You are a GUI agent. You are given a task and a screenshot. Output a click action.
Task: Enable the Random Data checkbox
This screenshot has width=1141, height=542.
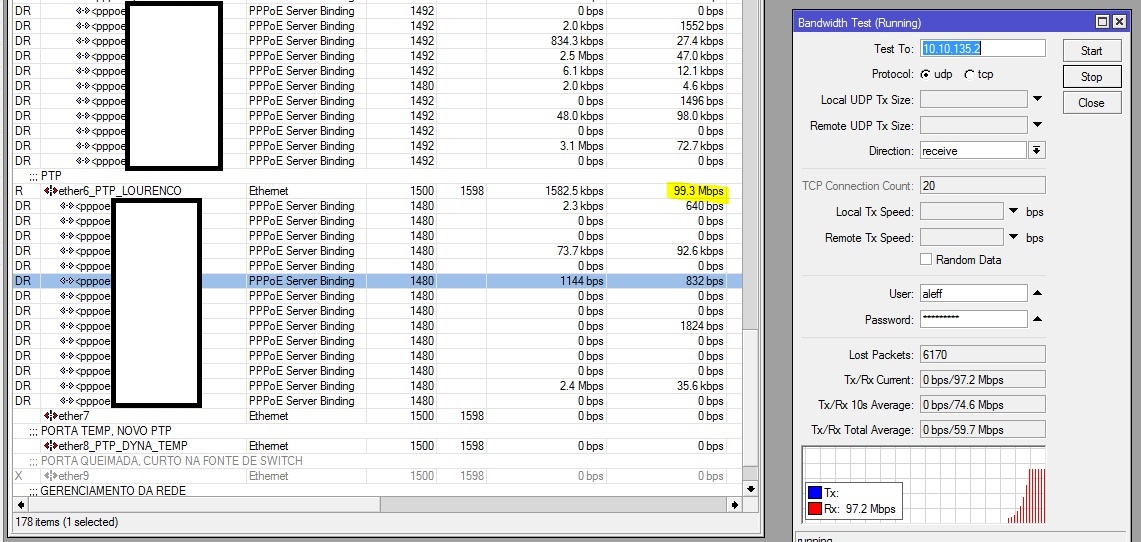[x=926, y=260]
